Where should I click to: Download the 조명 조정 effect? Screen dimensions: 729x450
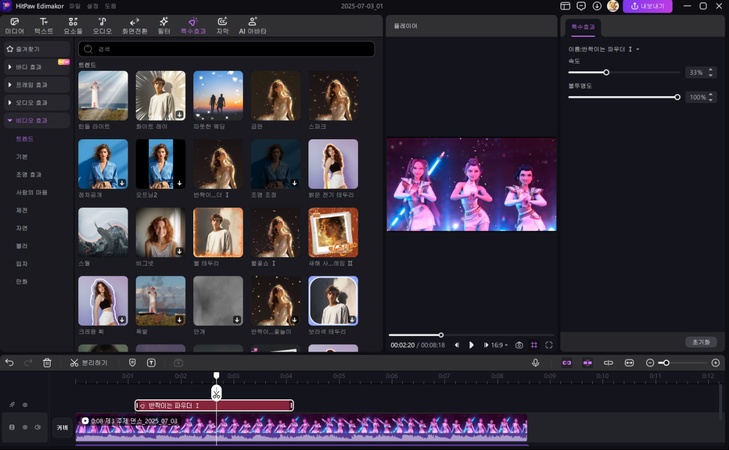tap(294, 183)
